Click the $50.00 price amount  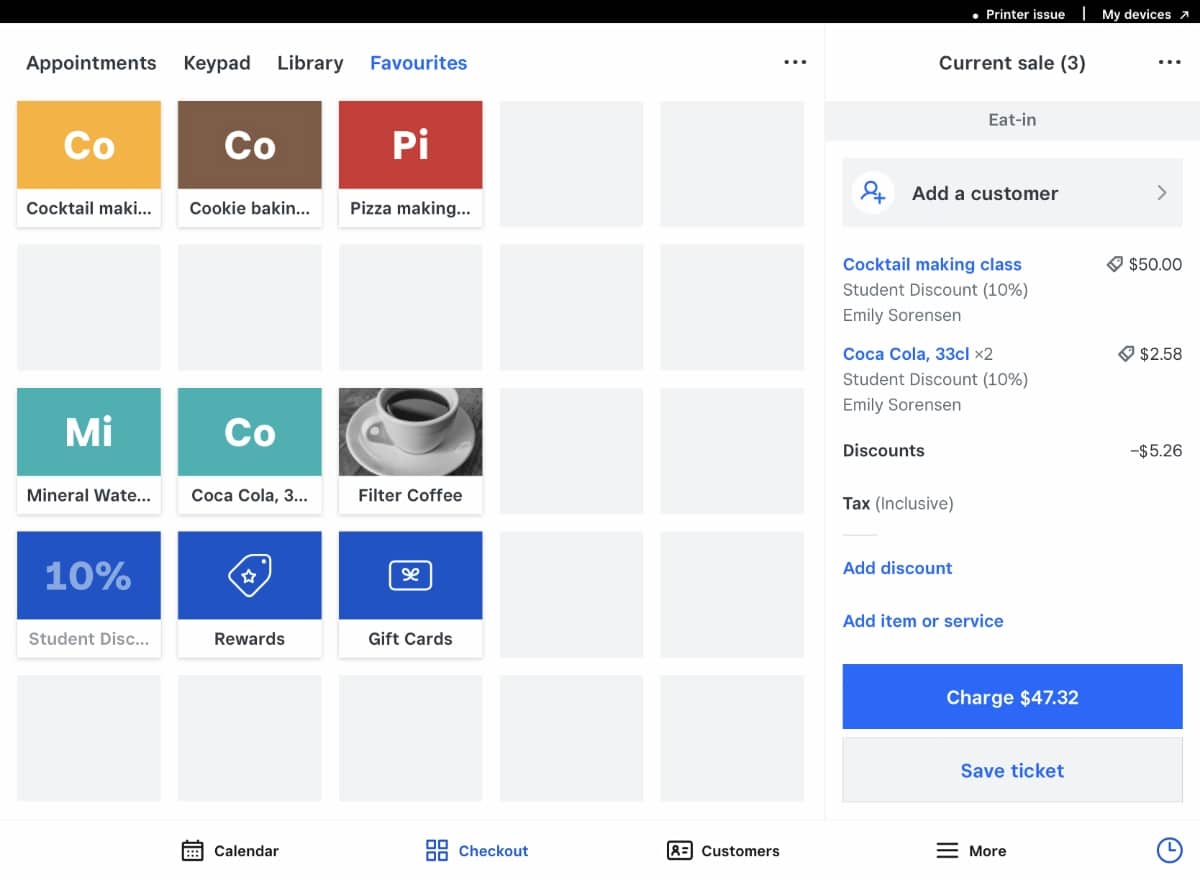(x=1155, y=265)
